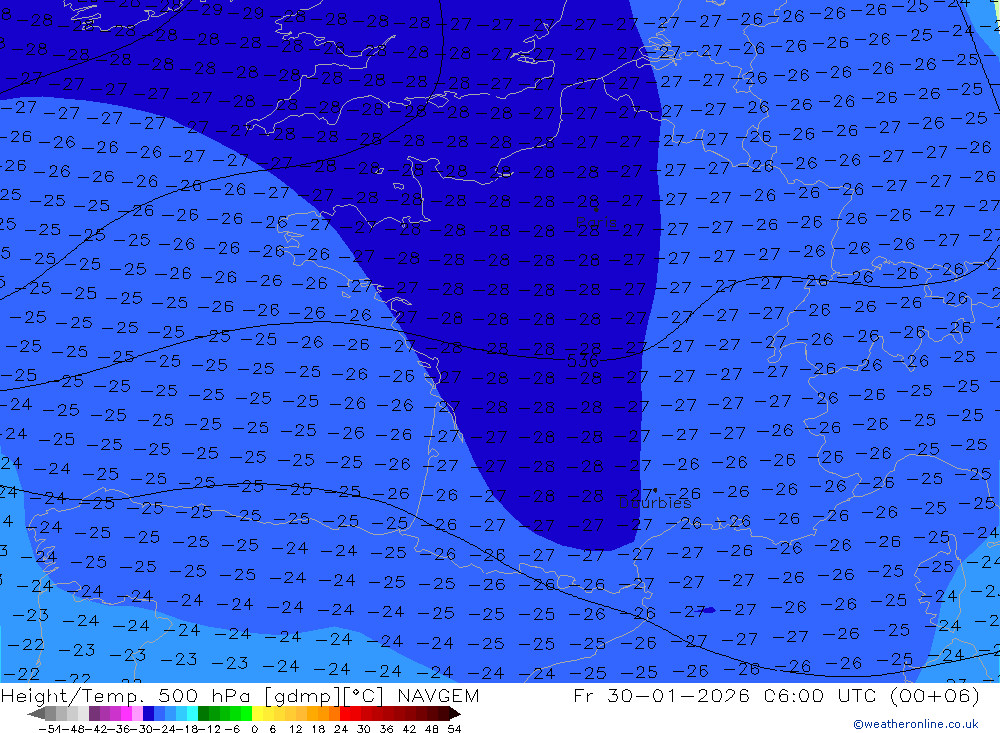This screenshot has height=733, width=1000.
Task: Click the -54 value on the legend scale
Action: point(51,729)
